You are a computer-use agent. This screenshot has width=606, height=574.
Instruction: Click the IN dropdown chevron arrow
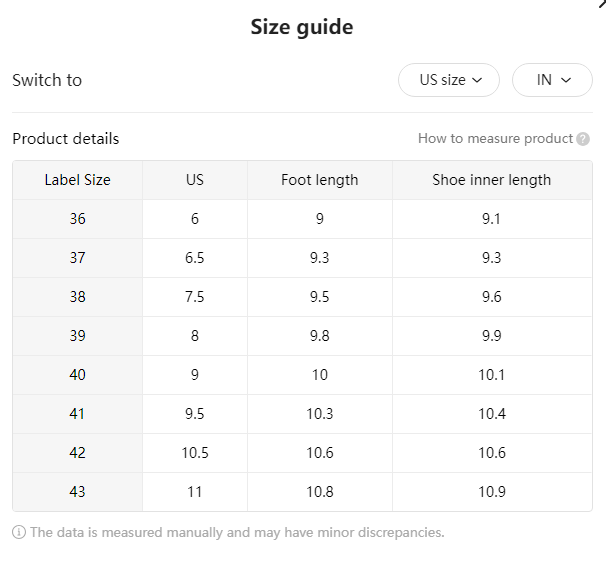coord(566,80)
